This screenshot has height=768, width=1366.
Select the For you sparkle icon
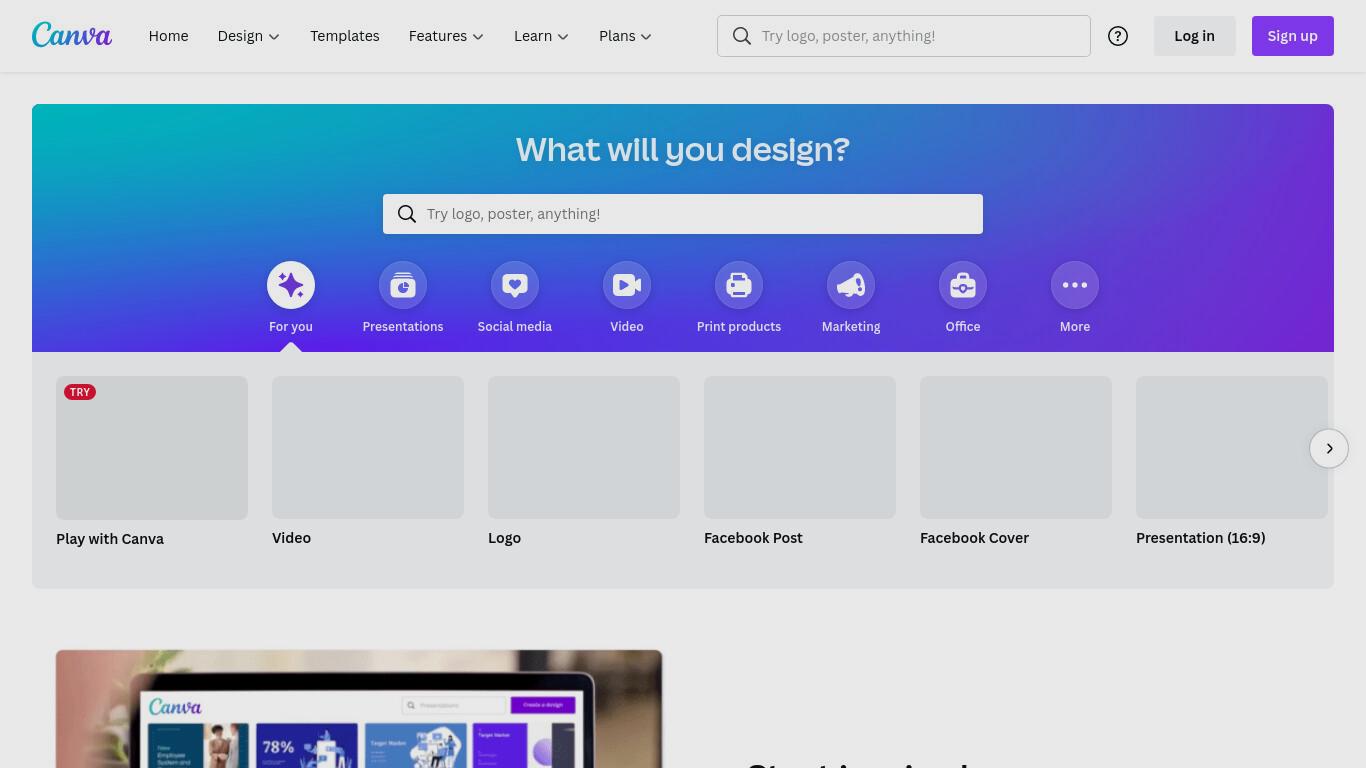pyautogui.click(x=291, y=285)
